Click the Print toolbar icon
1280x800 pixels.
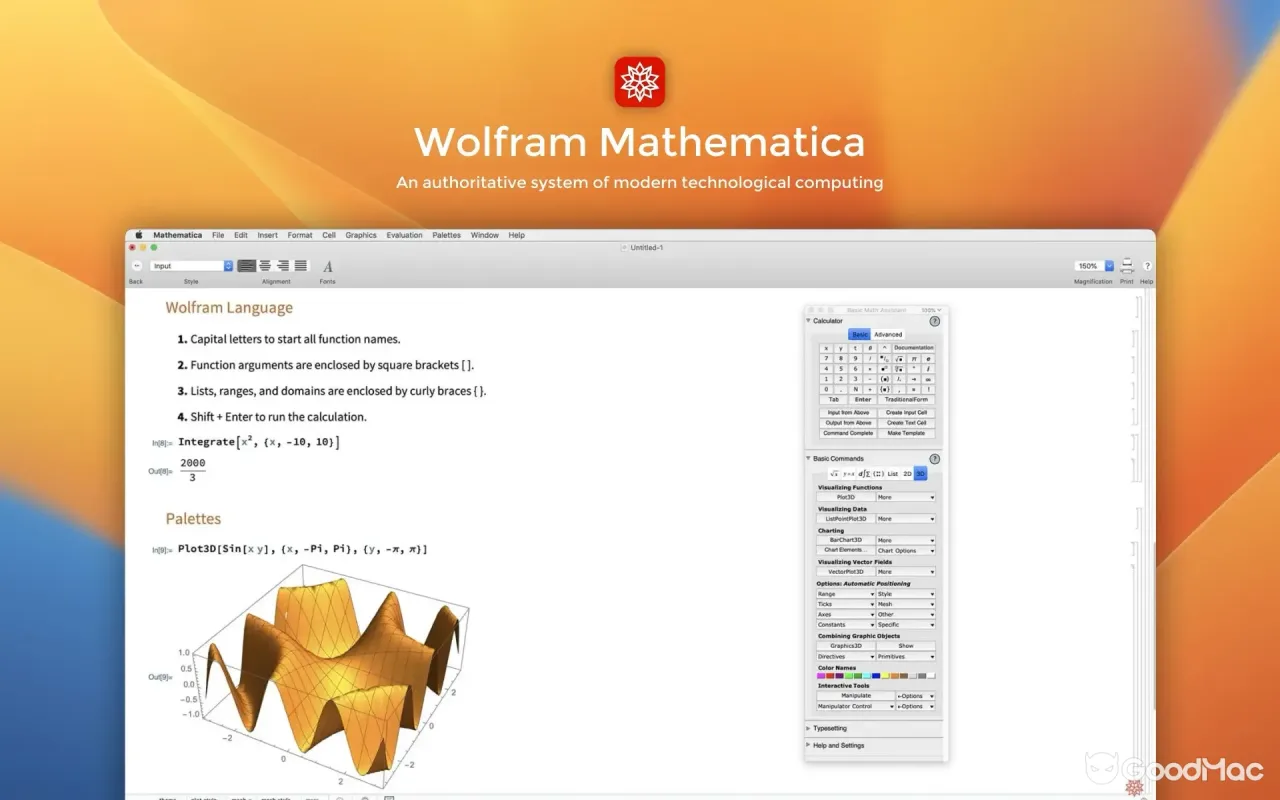[1127, 266]
